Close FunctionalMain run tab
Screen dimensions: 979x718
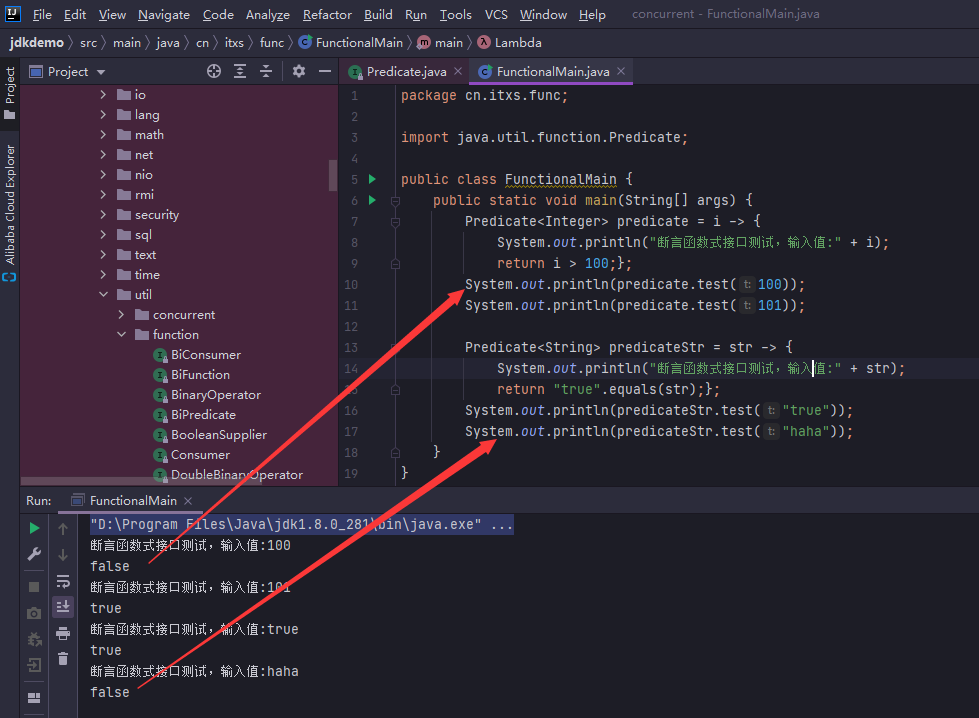click(x=188, y=501)
